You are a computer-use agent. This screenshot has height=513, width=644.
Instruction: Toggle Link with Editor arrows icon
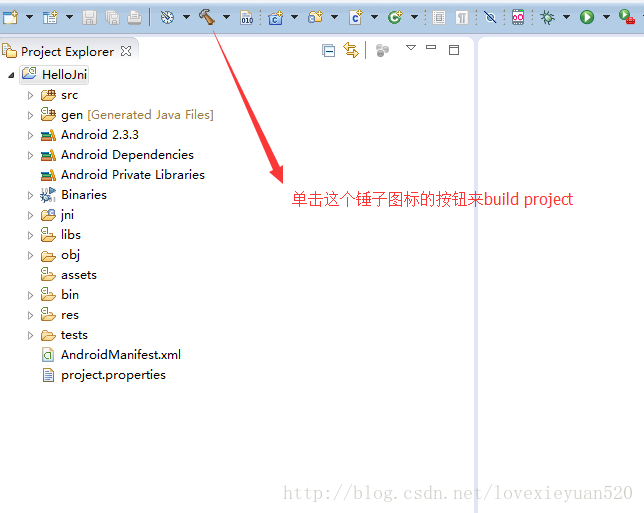[351, 50]
